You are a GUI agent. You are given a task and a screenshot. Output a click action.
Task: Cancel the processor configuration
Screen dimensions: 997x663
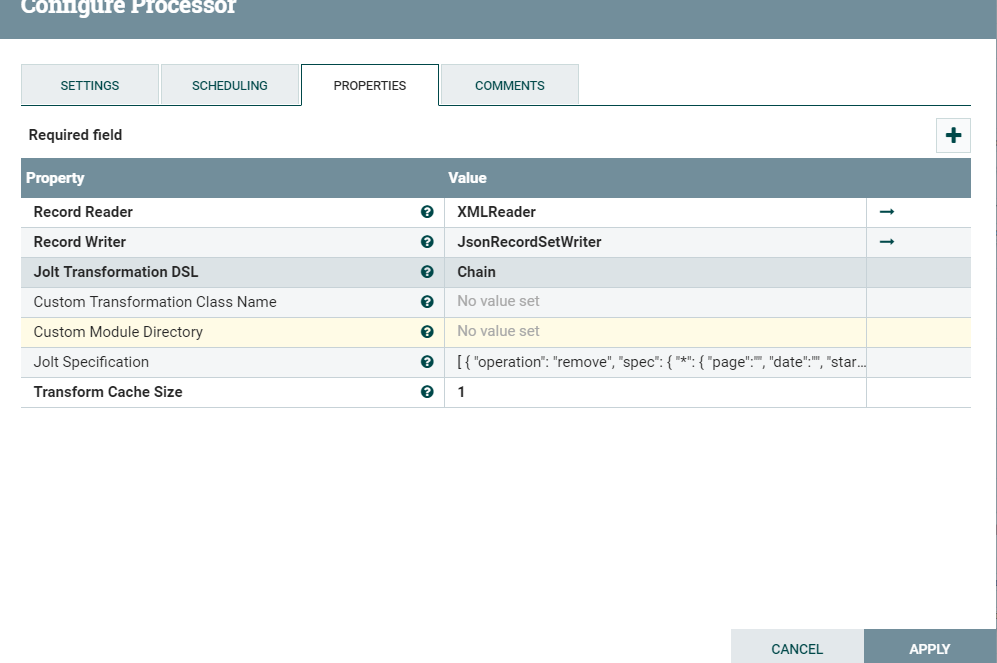point(797,648)
